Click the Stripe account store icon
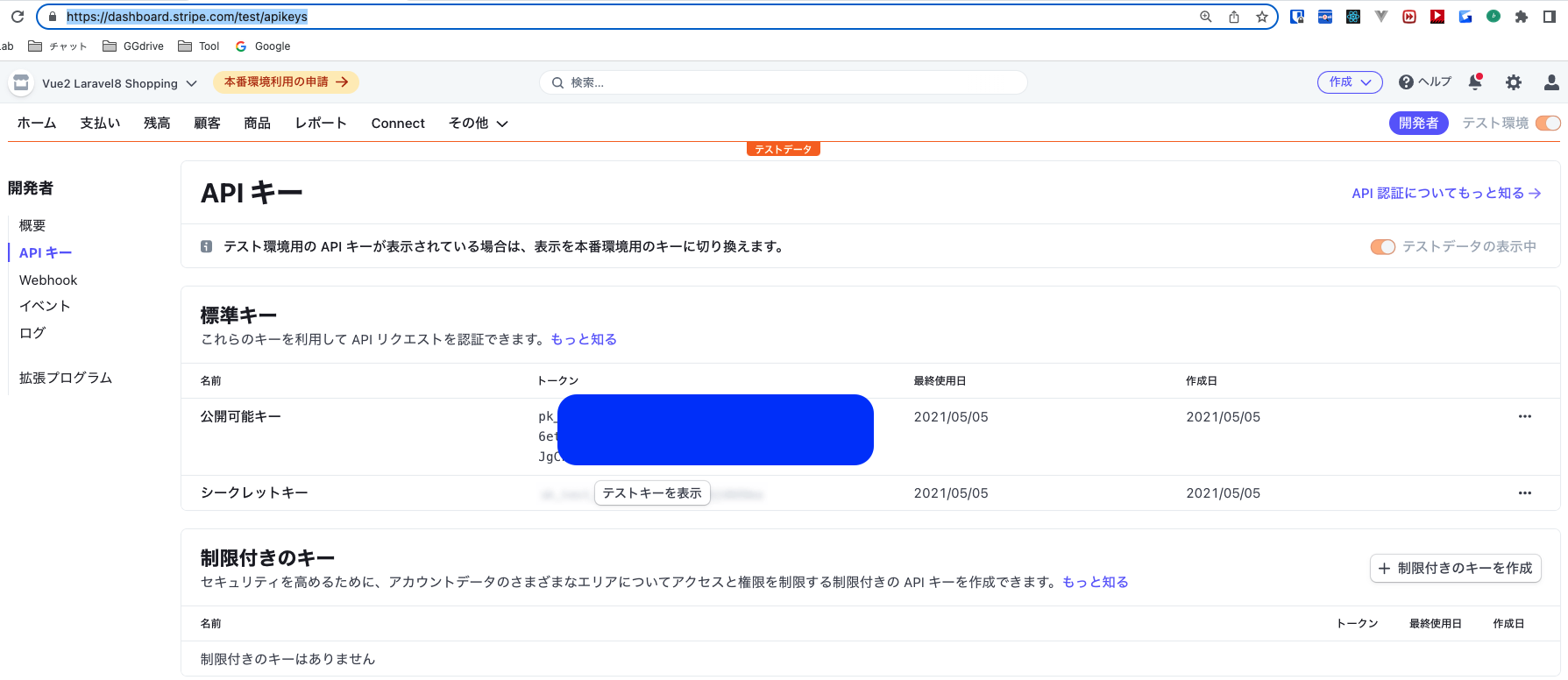Image resolution: width=1568 pixels, height=680 pixels. [x=21, y=82]
